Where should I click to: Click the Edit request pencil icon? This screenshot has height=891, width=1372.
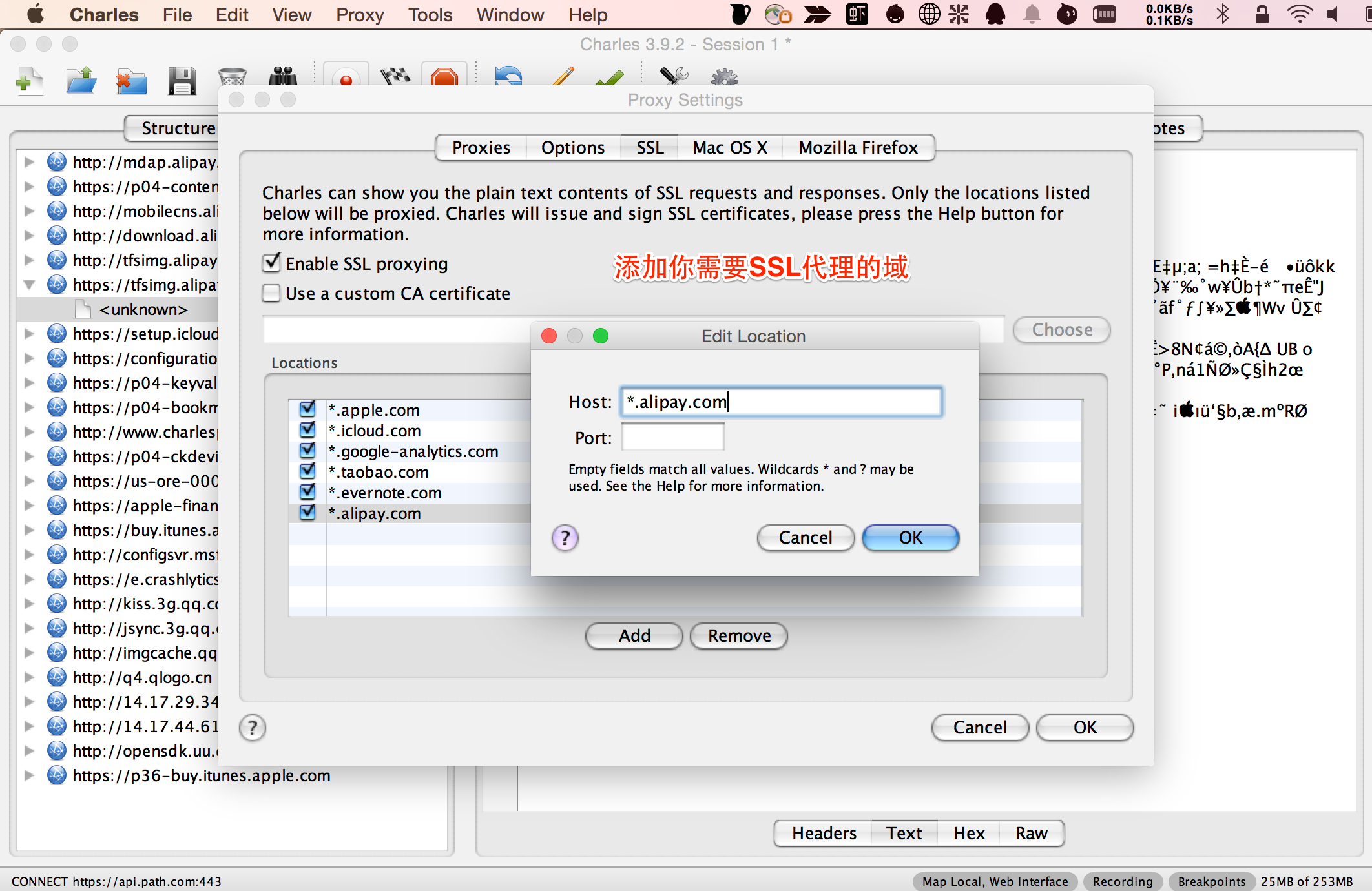click(x=563, y=76)
